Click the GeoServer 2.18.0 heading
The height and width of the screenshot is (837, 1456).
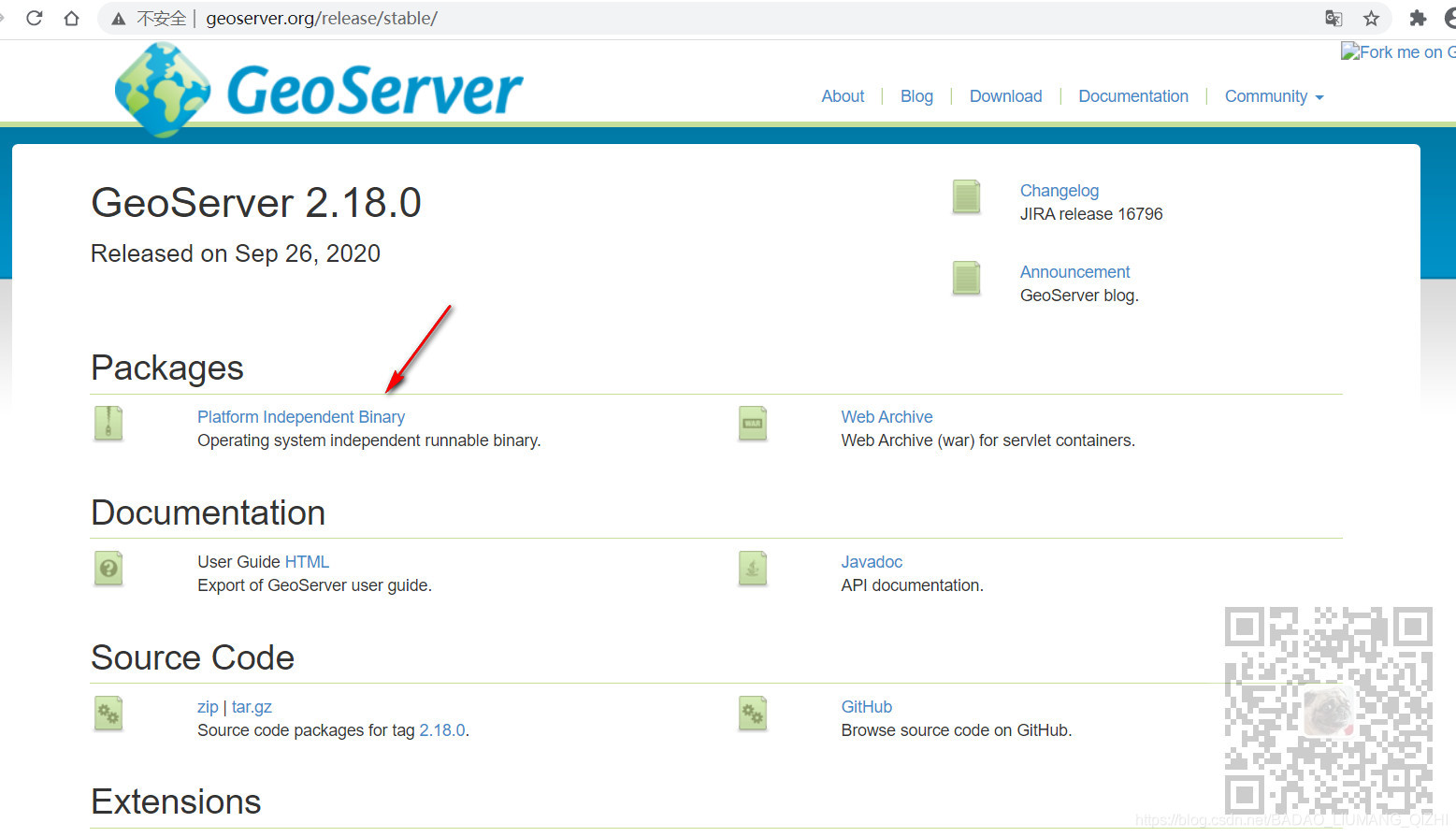[256, 203]
